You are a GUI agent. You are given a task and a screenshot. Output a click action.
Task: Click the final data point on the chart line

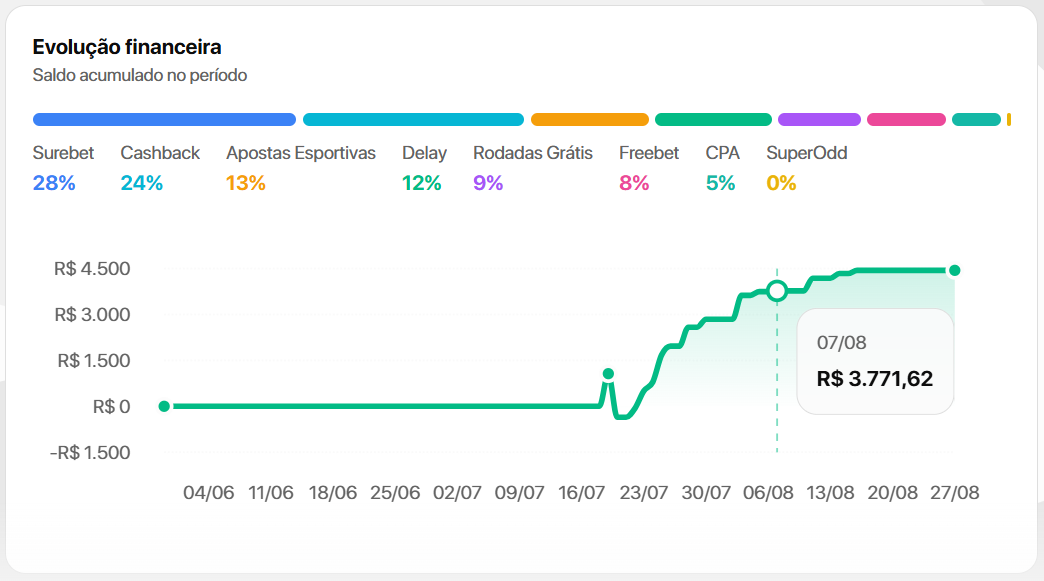[x=955, y=270]
